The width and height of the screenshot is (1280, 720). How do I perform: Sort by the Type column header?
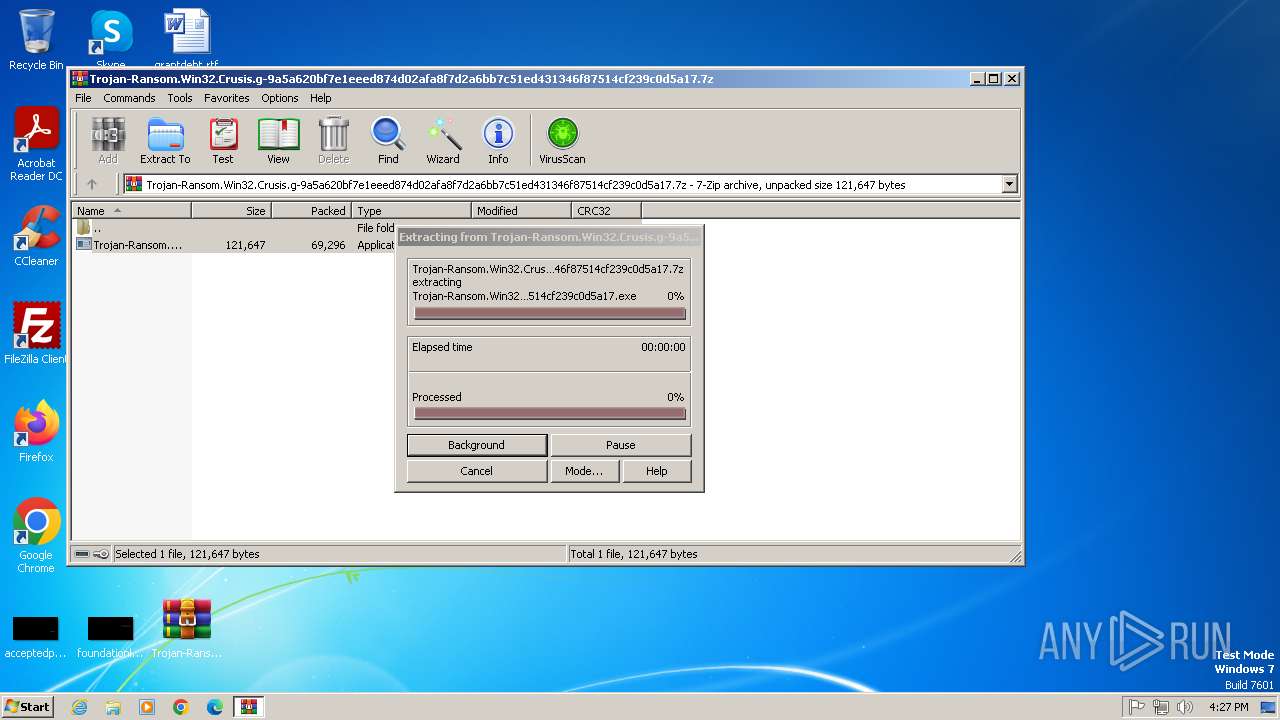pyautogui.click(x=411, y=211)
